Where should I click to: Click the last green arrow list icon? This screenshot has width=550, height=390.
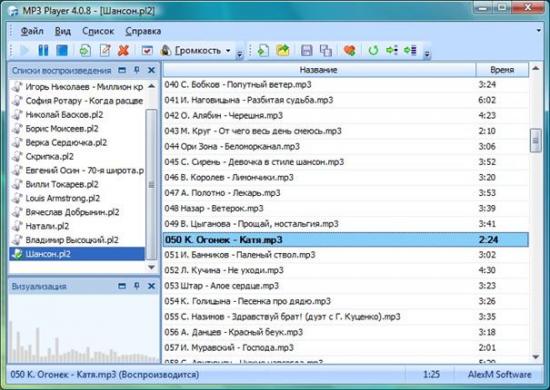tap(410, 51)
